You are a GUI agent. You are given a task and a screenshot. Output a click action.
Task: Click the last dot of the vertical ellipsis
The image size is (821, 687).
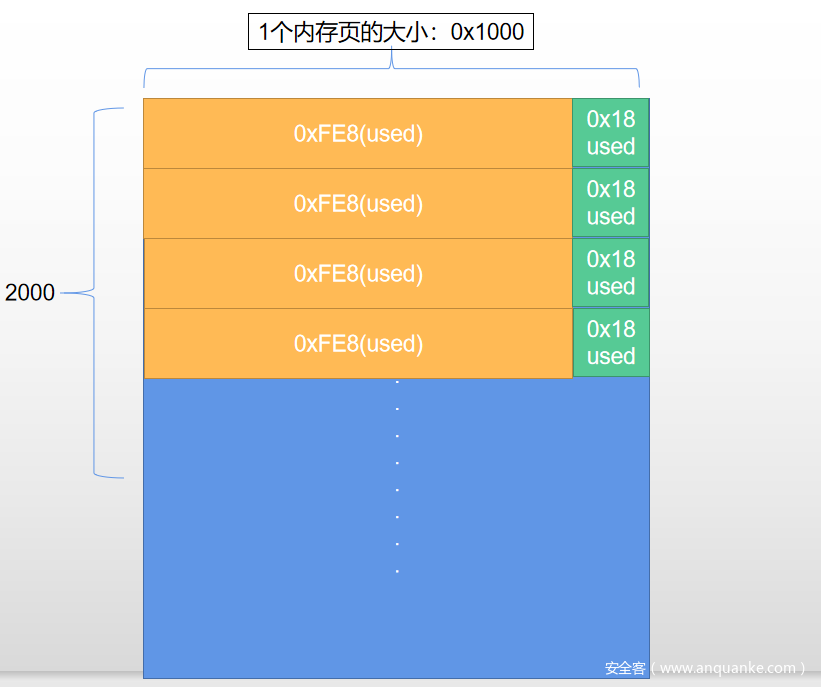[x=397, y=571]
